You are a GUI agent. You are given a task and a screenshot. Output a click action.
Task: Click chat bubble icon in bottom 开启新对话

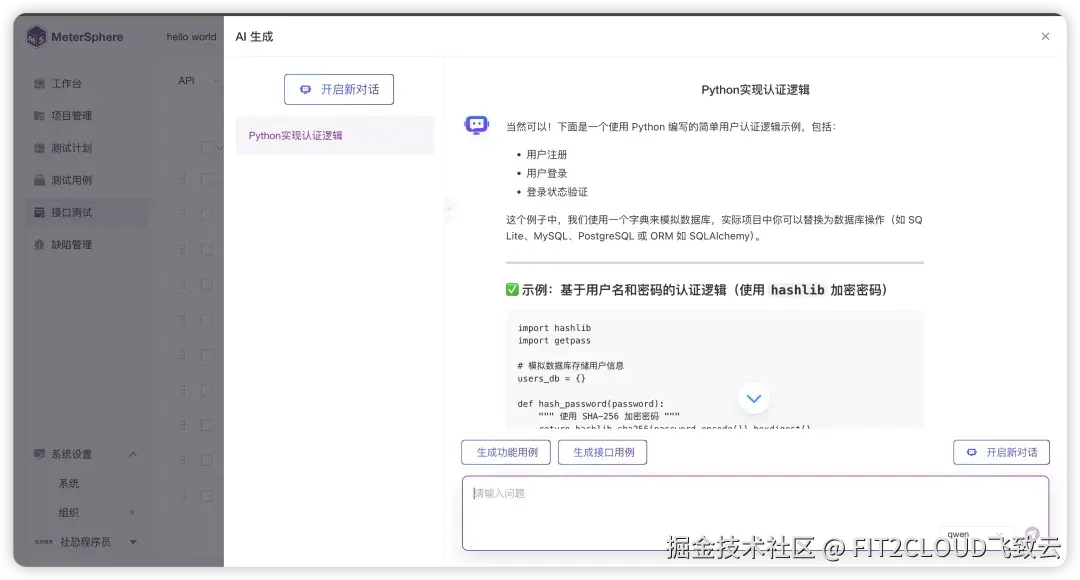(x=972, y=453)
